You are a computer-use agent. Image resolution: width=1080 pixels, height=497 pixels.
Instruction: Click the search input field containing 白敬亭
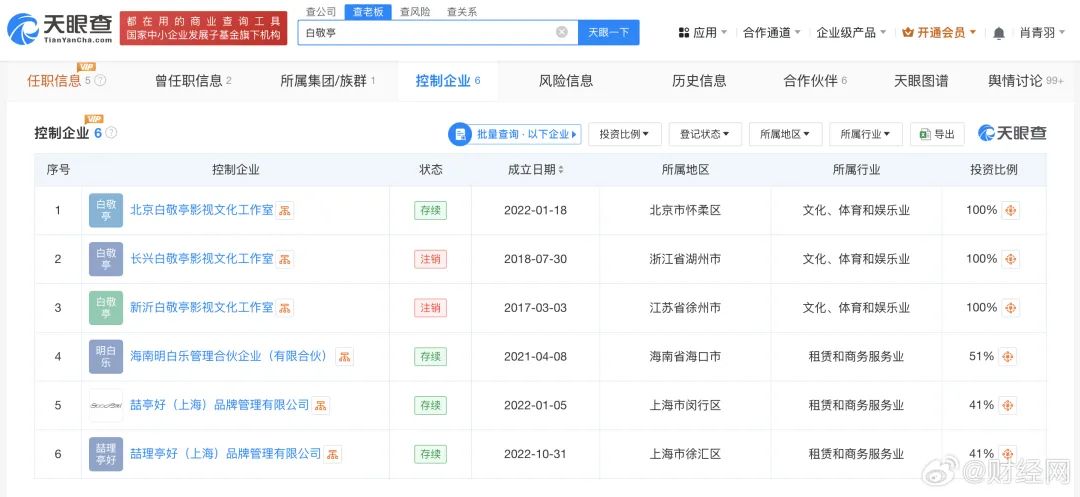pyautogui.click(x=425, y=32)
